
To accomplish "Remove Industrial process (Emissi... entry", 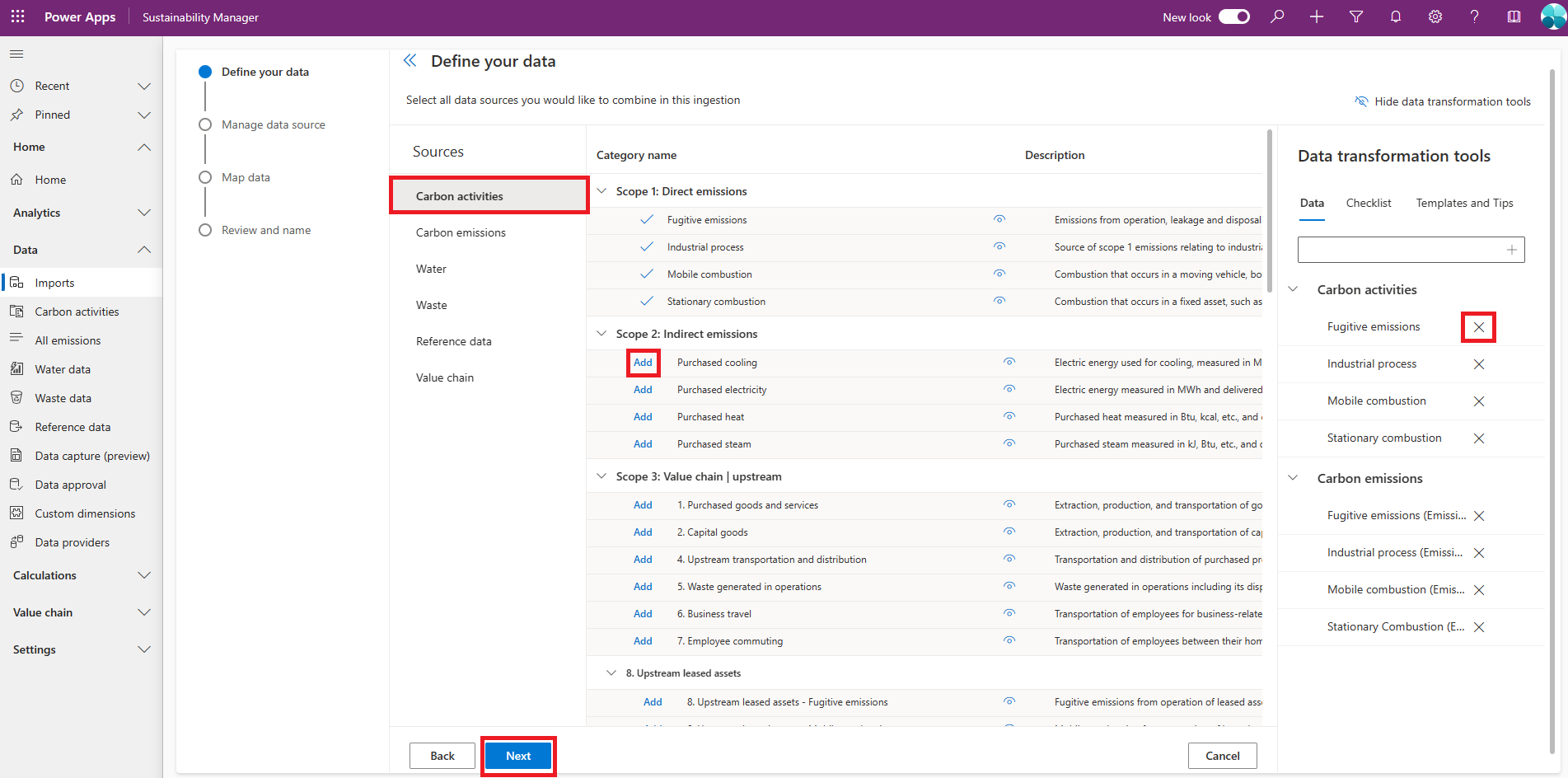I will [x=1479, y=553].
